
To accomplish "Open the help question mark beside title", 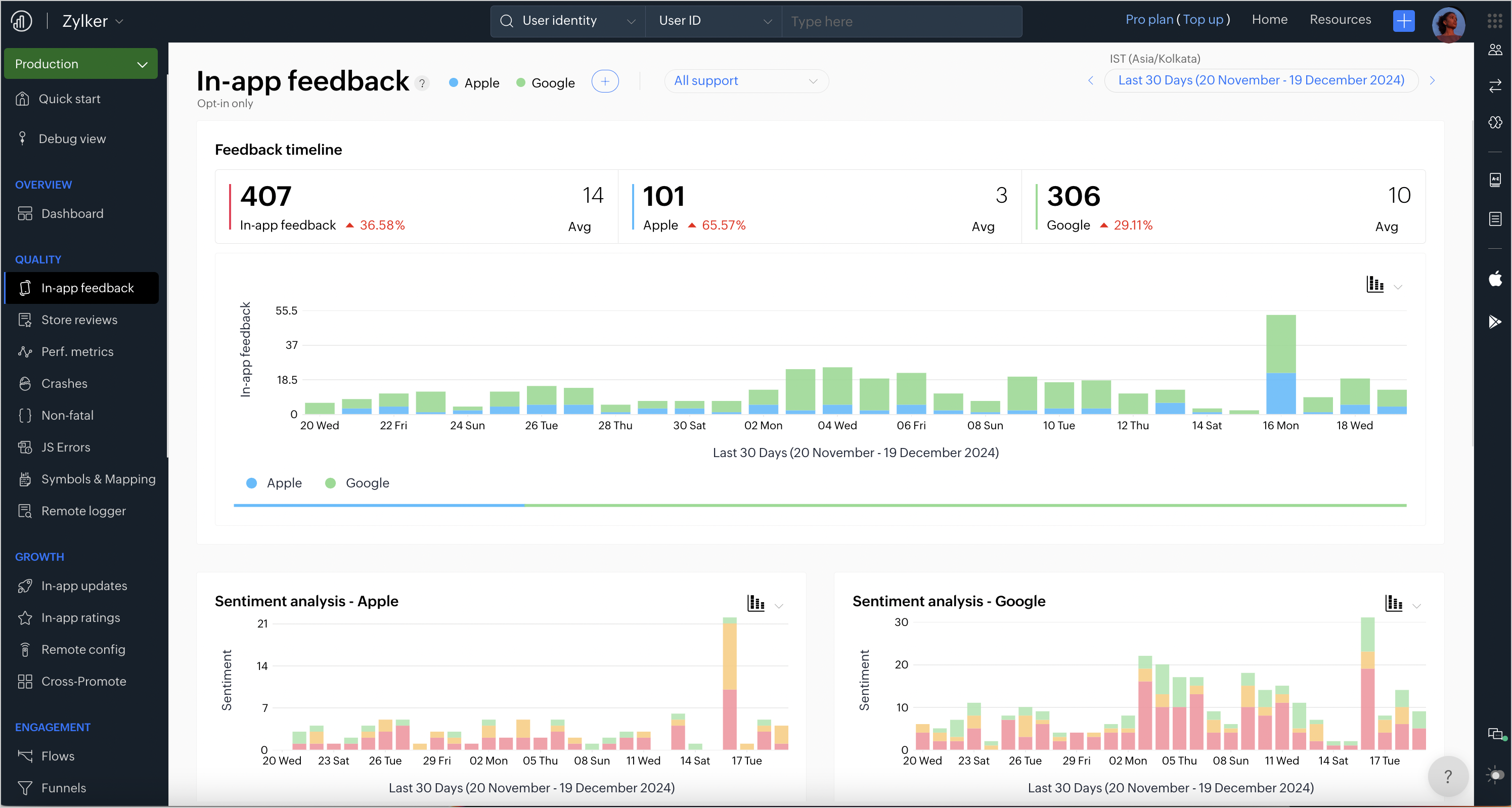I will pos(421,83).
